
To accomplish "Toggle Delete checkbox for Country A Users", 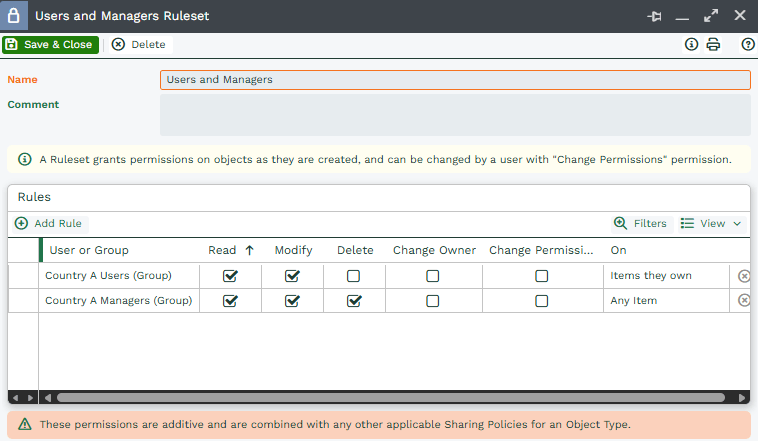I will point(353,276).
